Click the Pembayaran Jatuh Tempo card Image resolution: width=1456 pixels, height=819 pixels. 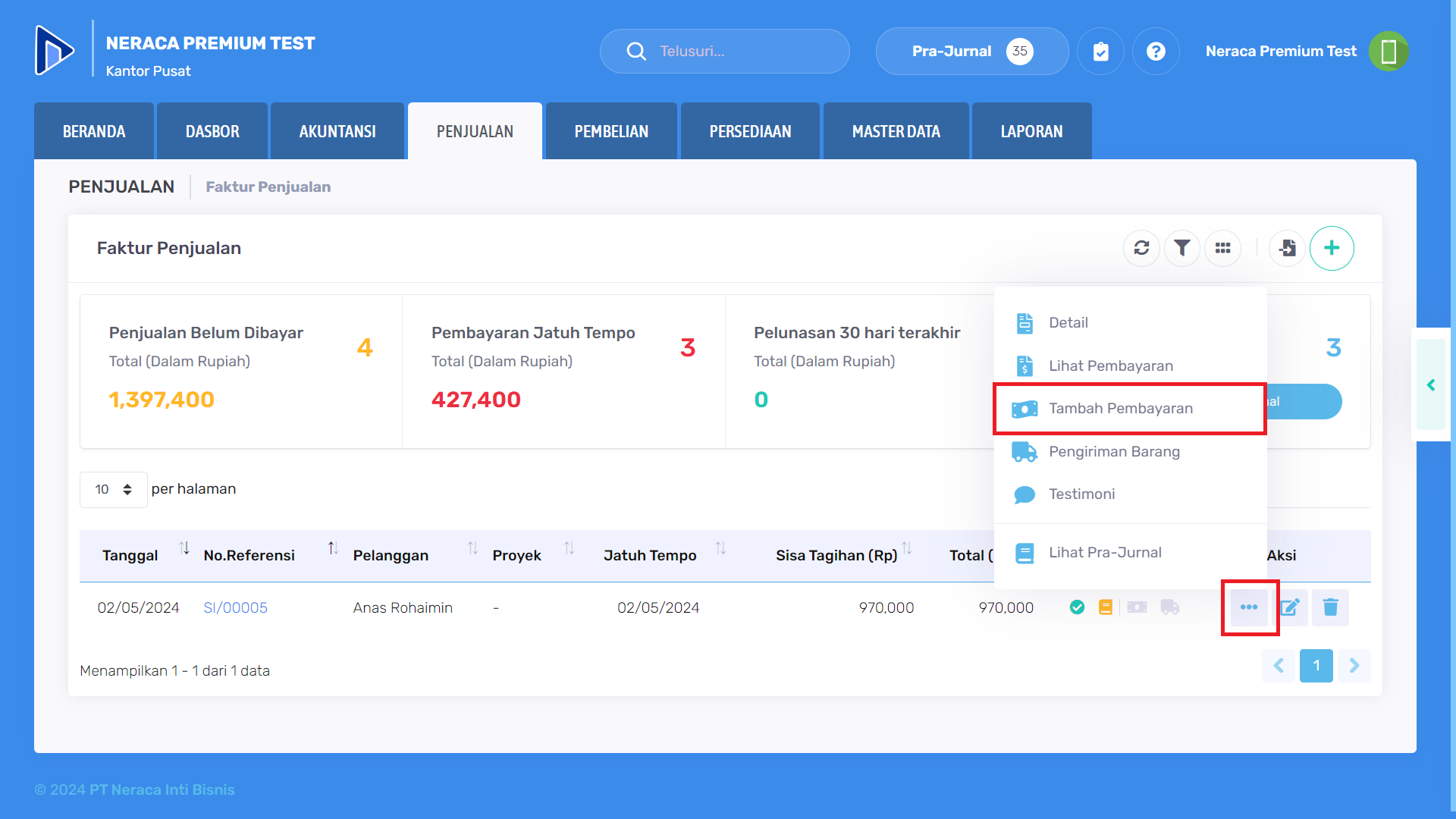[x=563, y=372]
